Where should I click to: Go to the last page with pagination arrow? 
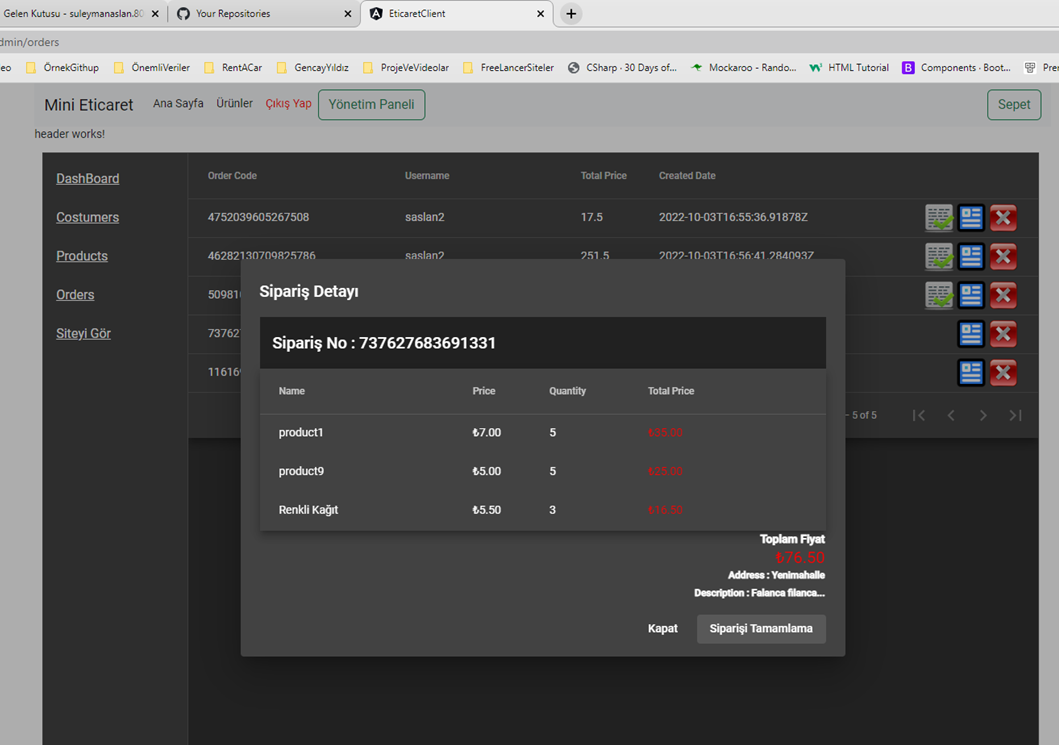coord(1015,415)
